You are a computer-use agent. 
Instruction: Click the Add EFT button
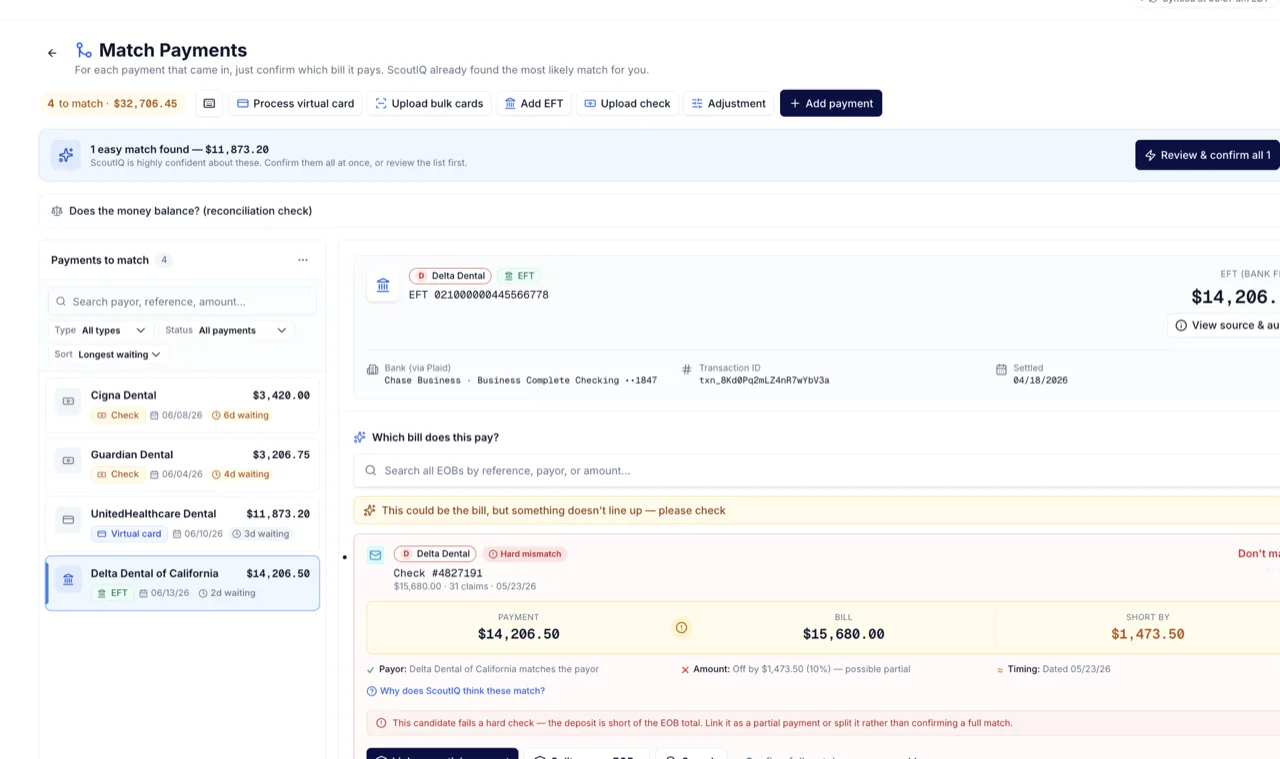534,103
